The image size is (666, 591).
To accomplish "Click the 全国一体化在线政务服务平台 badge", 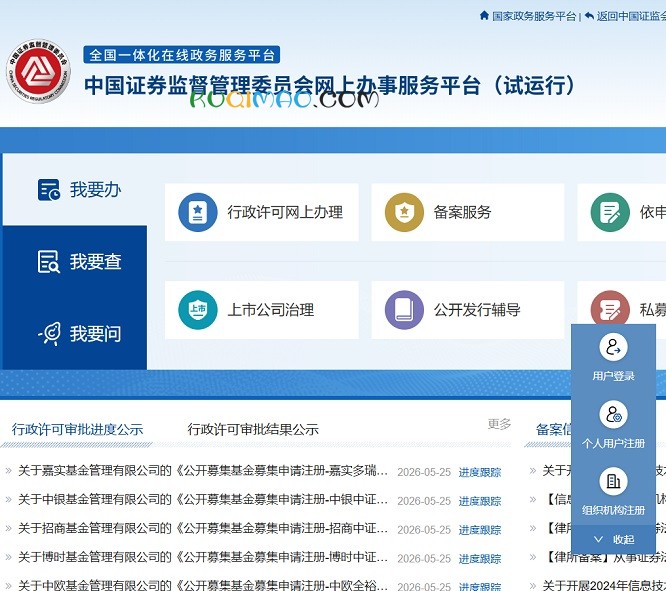I will (x=181, y=55).
